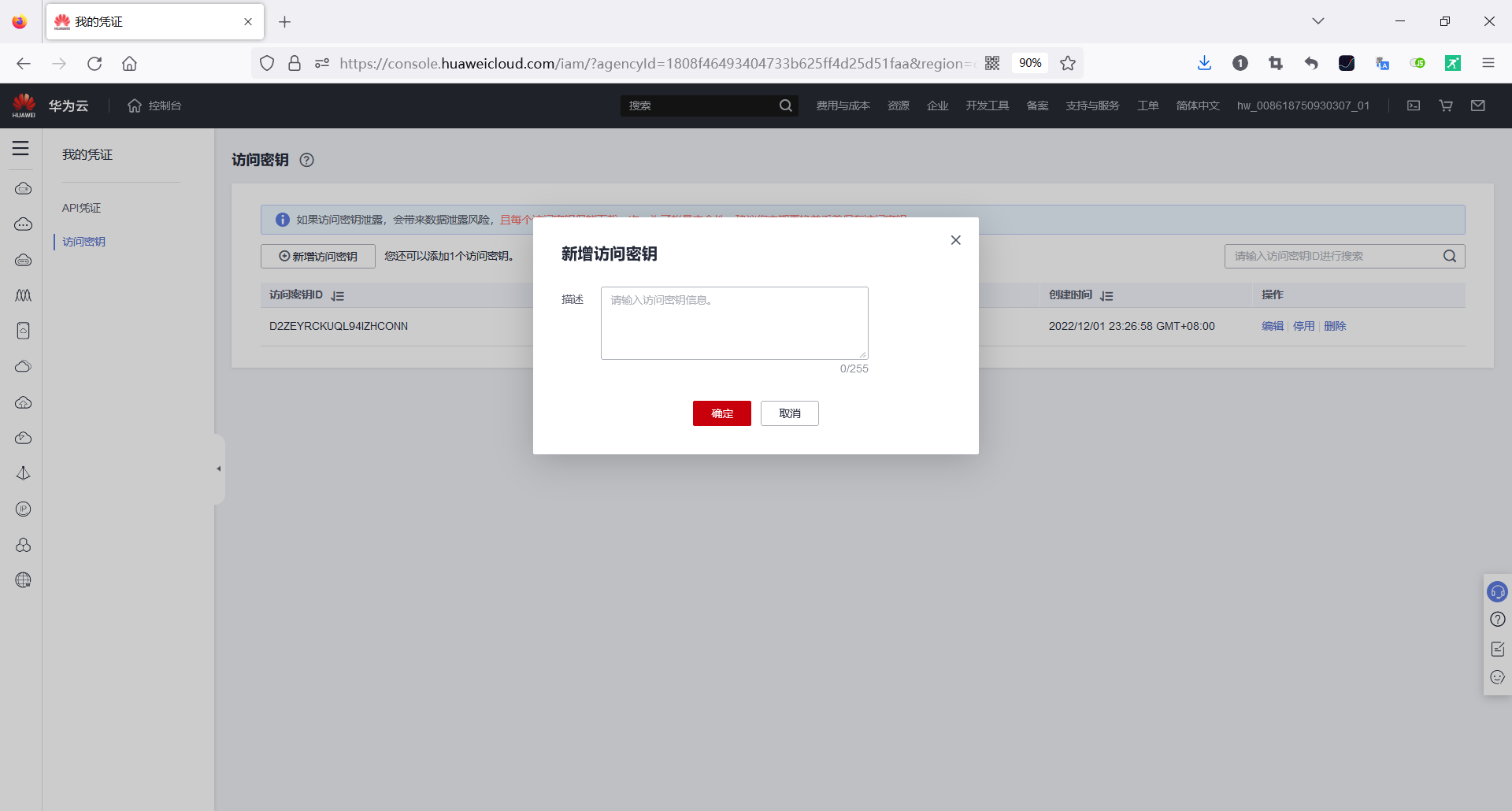Go to 控制台 home
Image resolution: width=1512 pixels, height=811 pixels.
click(x=154, y=106)
